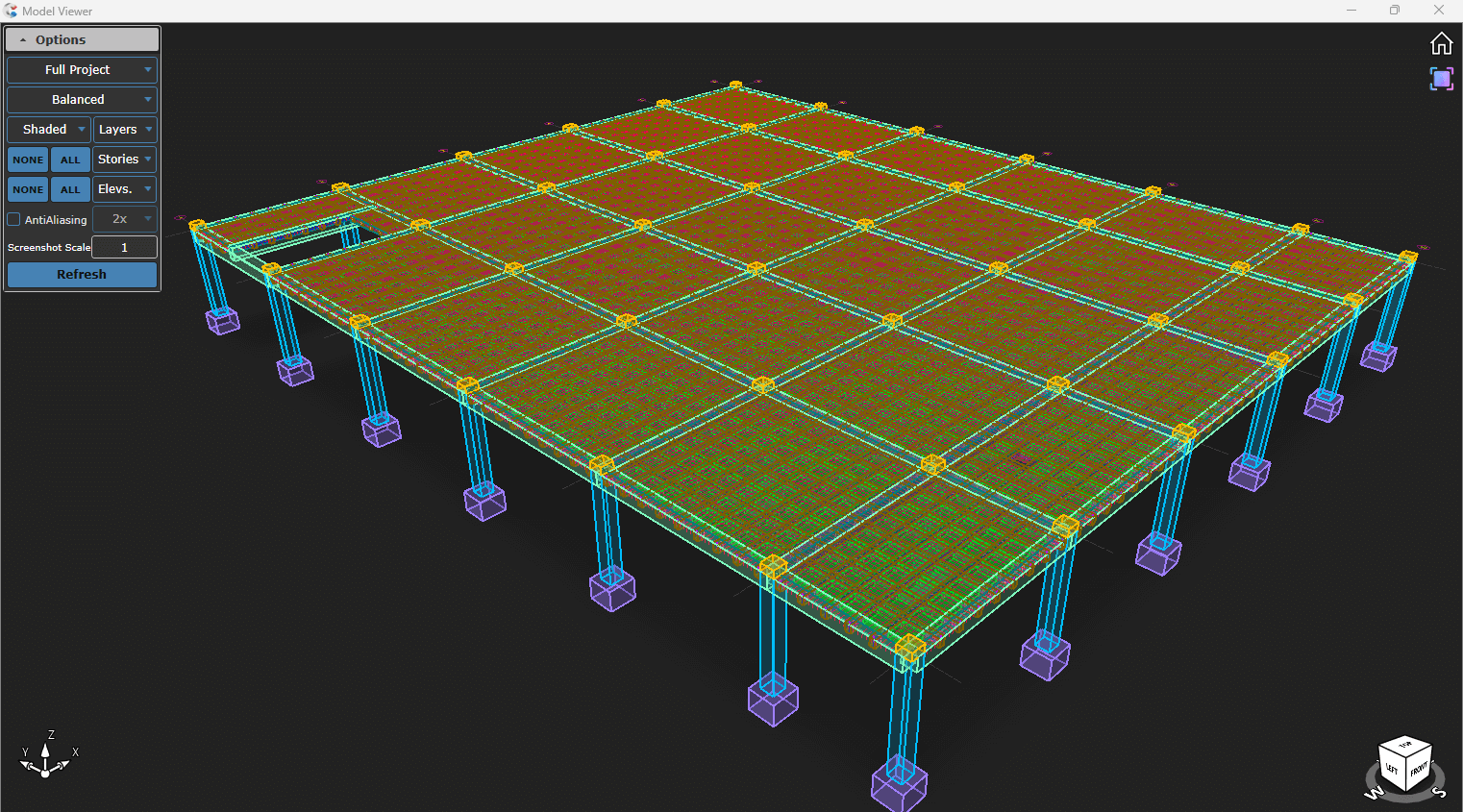Open the Full Project dropdown
Viewport: 1463px width, 812px height.
(x=82, y=70)
